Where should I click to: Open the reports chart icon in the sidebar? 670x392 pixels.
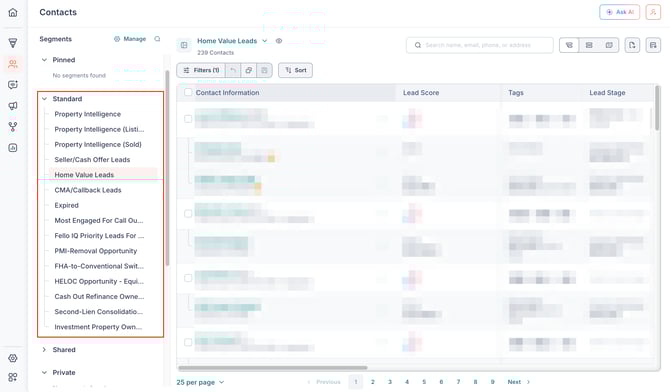pyautogui.click(x=13, y=147)
